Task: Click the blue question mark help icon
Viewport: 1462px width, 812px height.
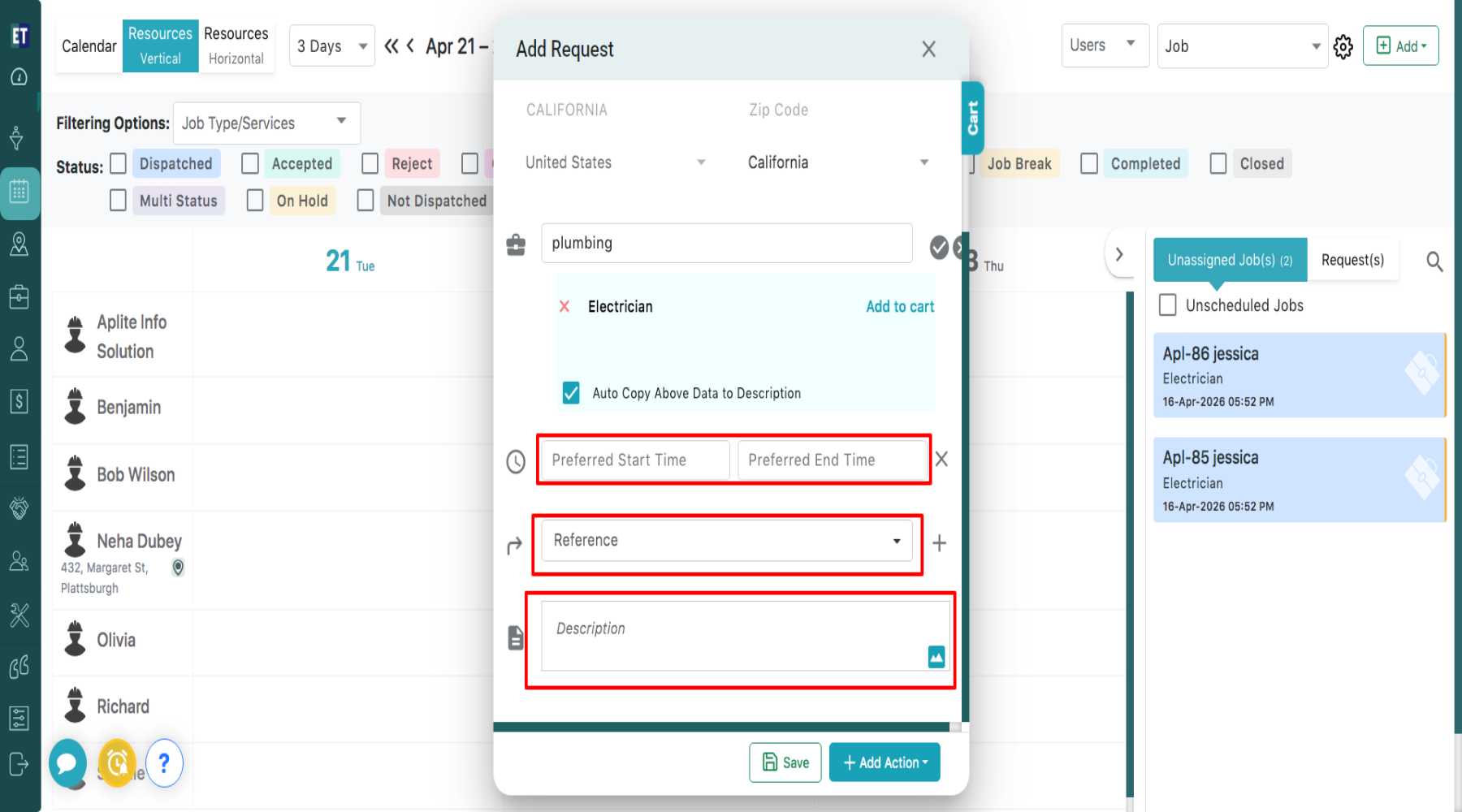Action: coord(164,762)
